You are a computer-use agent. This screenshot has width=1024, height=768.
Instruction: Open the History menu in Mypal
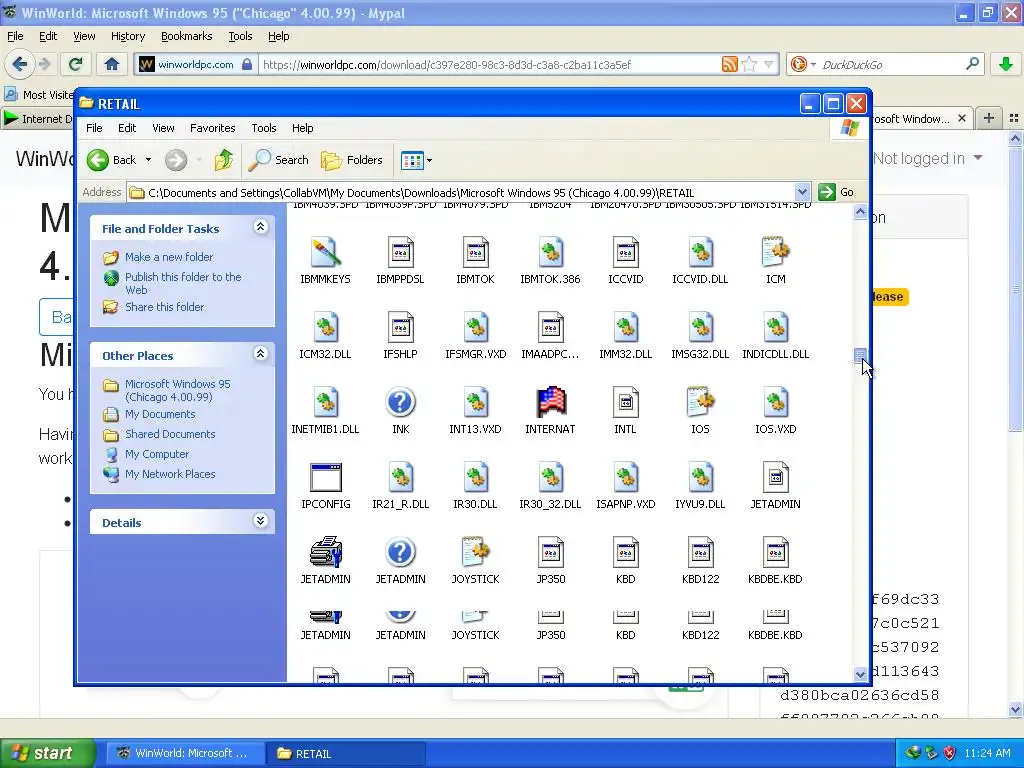click(x=127, y=36)
